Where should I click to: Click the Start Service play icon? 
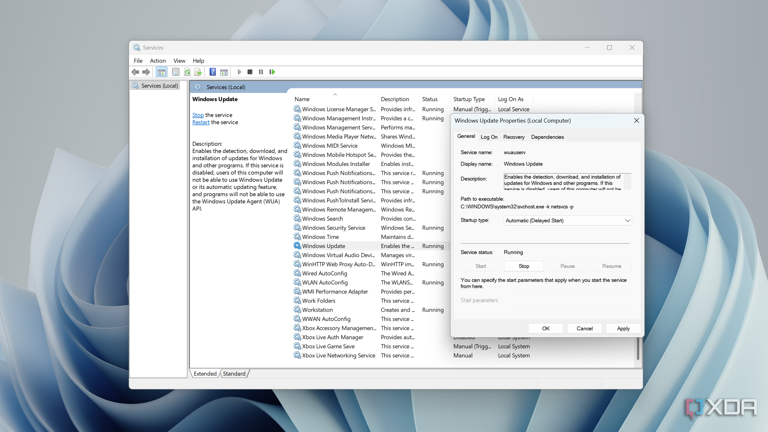click(239, 72)
